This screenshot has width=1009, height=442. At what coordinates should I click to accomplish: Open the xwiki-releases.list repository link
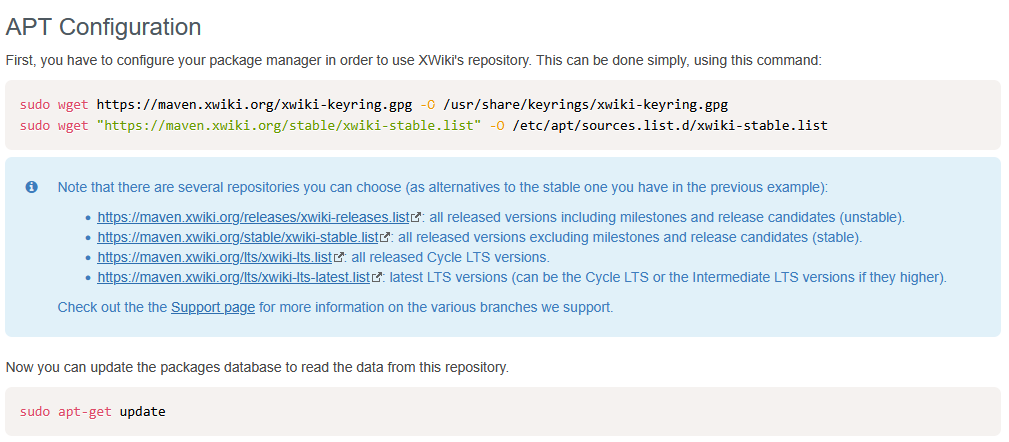254,218
